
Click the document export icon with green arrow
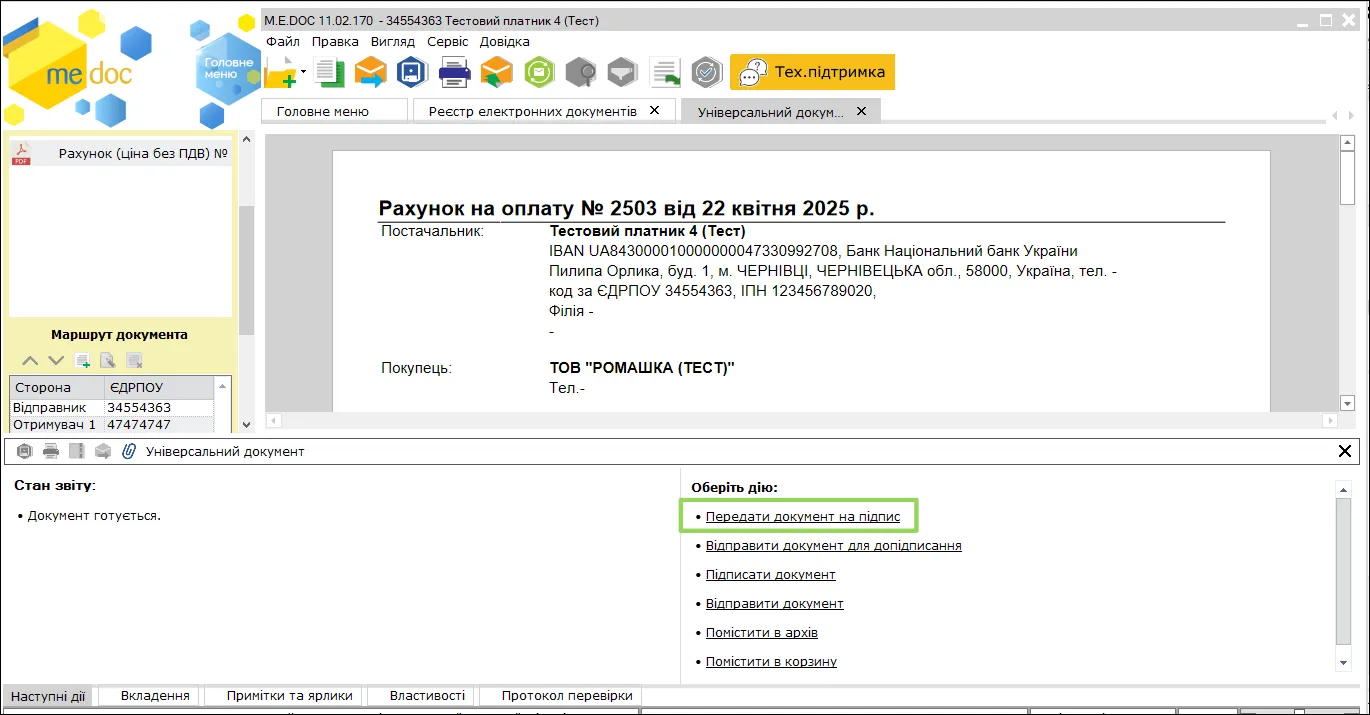click(665, 72)
